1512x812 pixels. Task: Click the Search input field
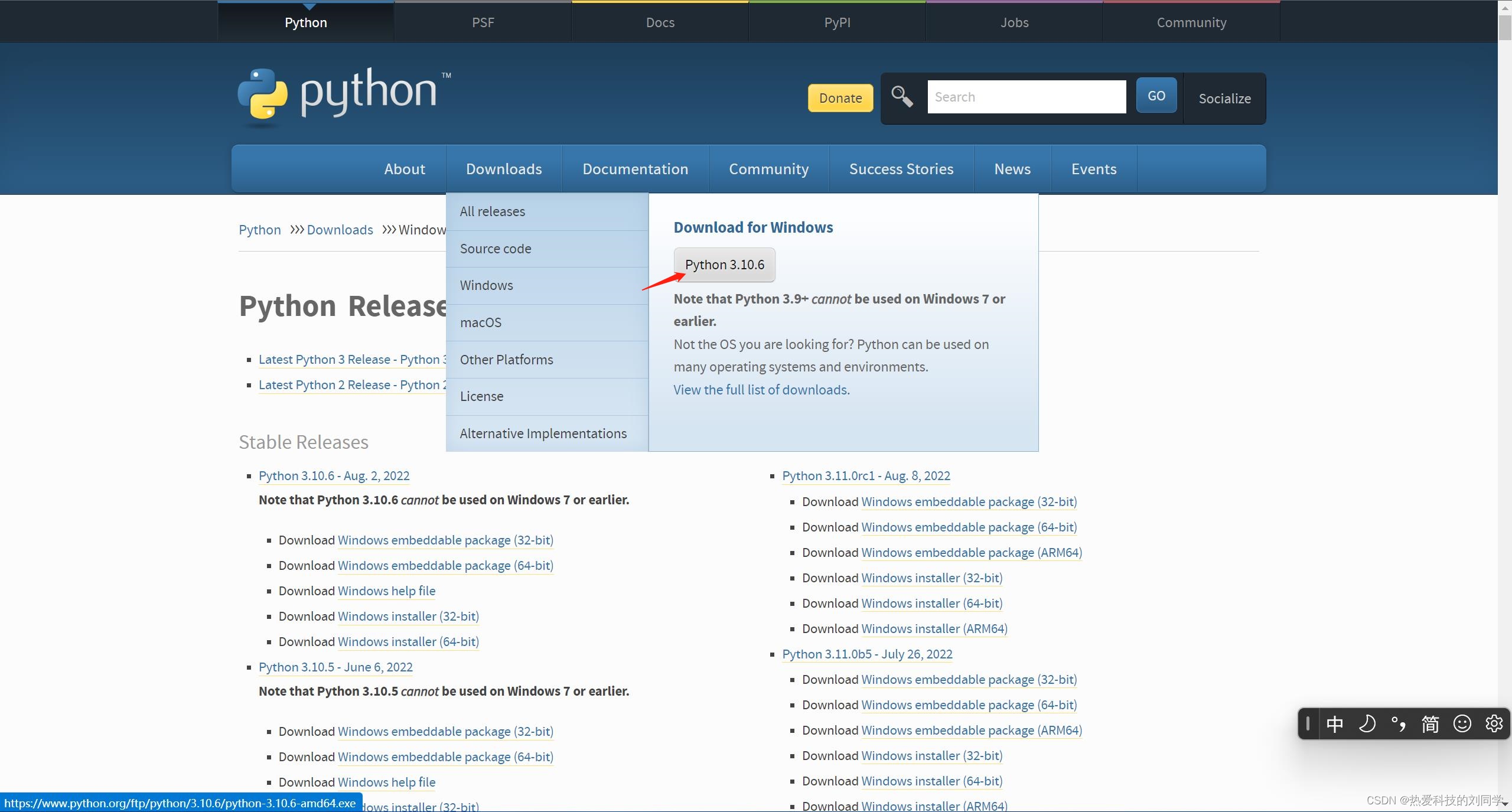click(1027, 97)
